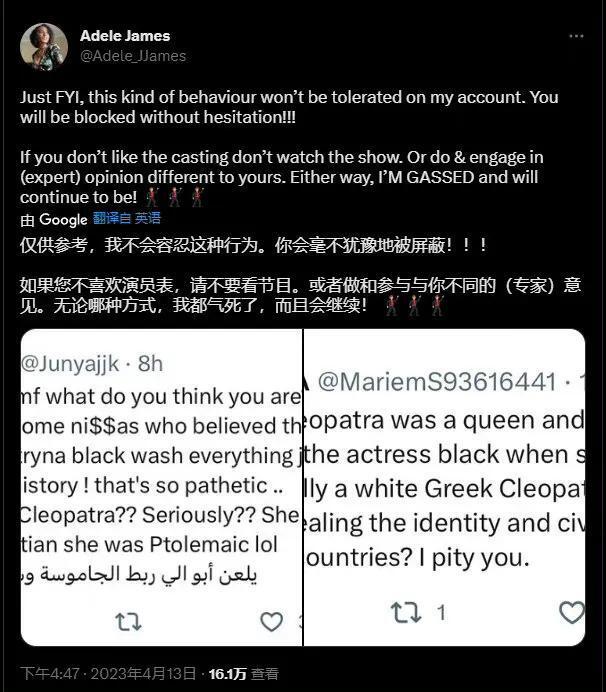Click the retweet count 1 in right screenshot

441,613
